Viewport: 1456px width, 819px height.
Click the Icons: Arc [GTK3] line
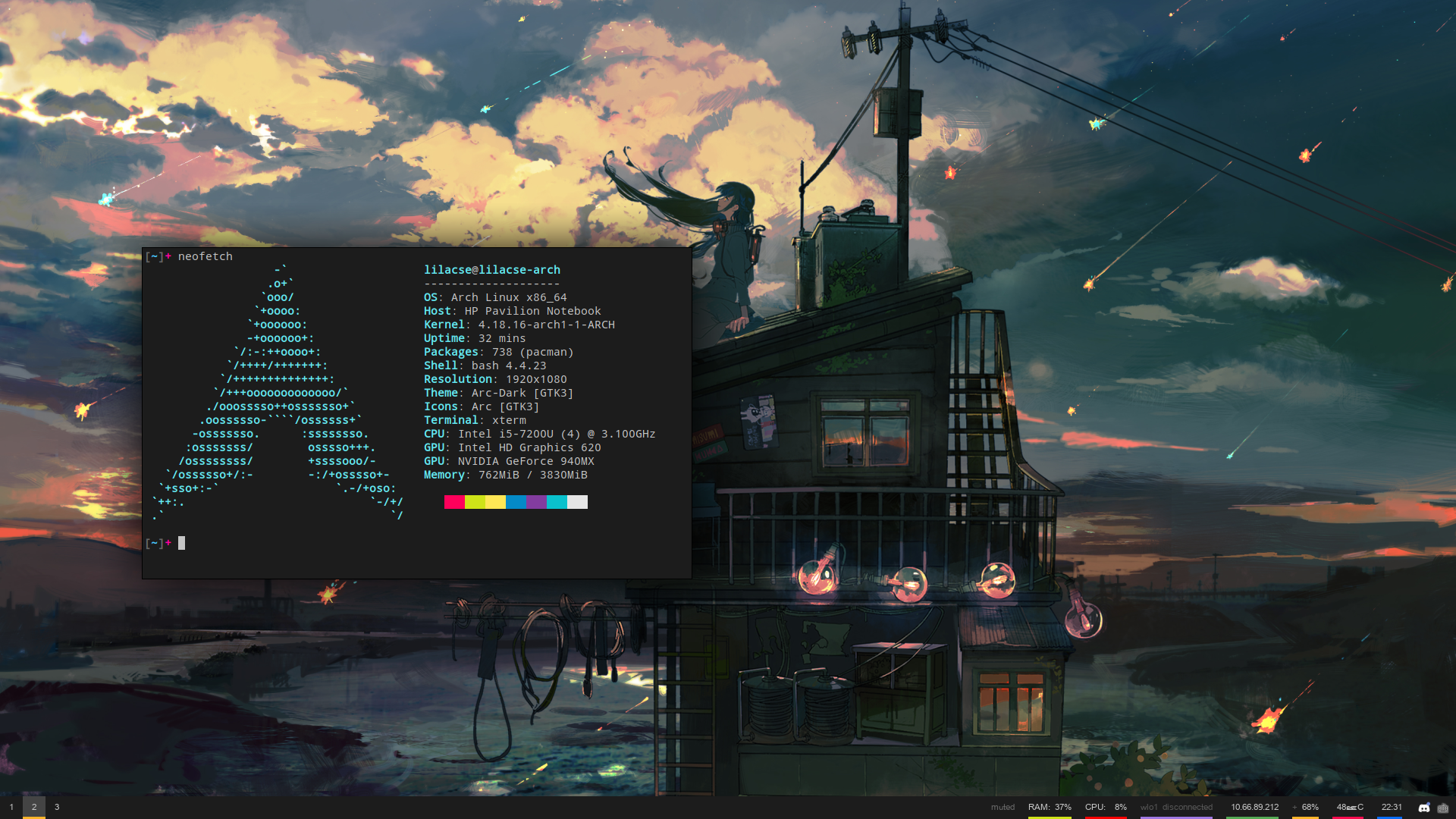482,406
